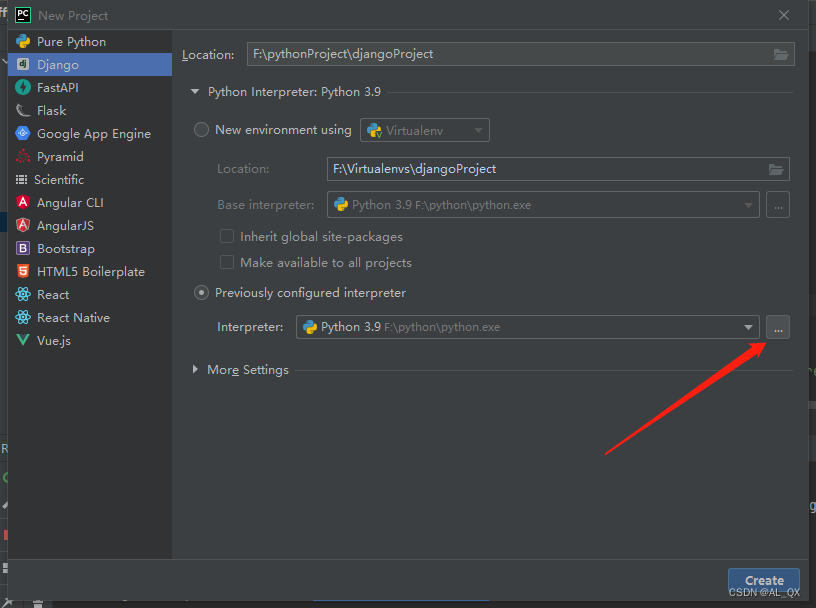Open the FastAPI project type label
This screenshot has width=816, height=608.
(58, 87)
